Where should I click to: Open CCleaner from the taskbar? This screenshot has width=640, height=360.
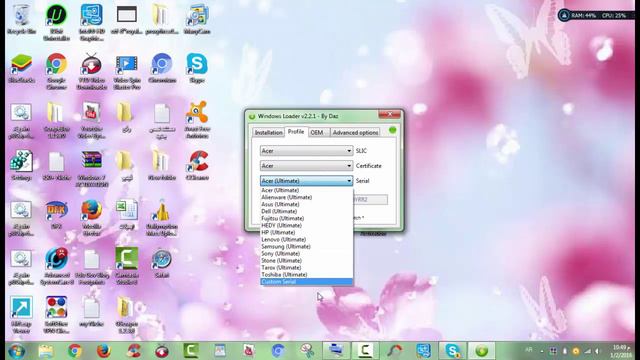pos(133,351)
